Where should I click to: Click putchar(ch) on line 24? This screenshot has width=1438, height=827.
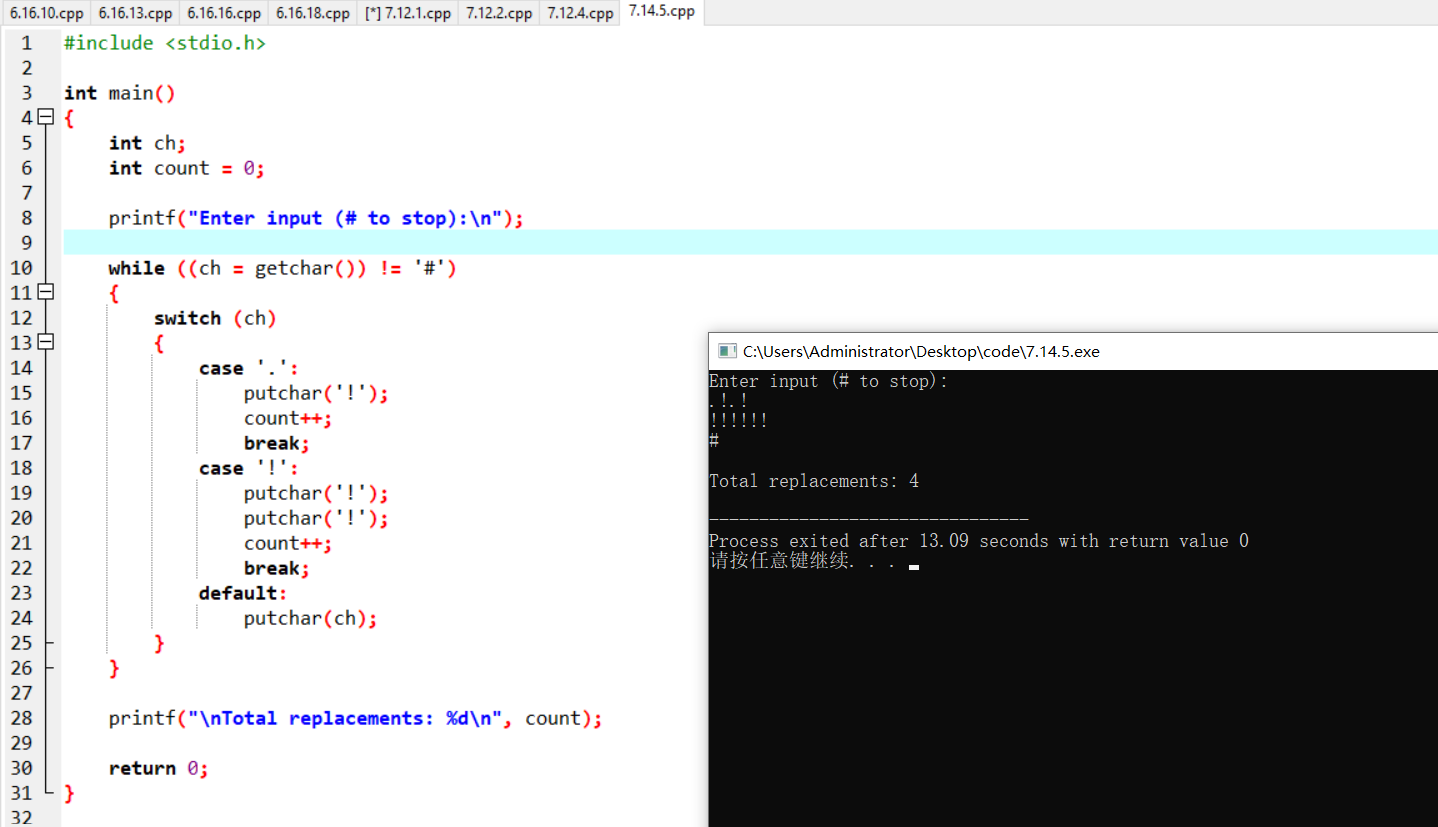[x=311, y=618]
